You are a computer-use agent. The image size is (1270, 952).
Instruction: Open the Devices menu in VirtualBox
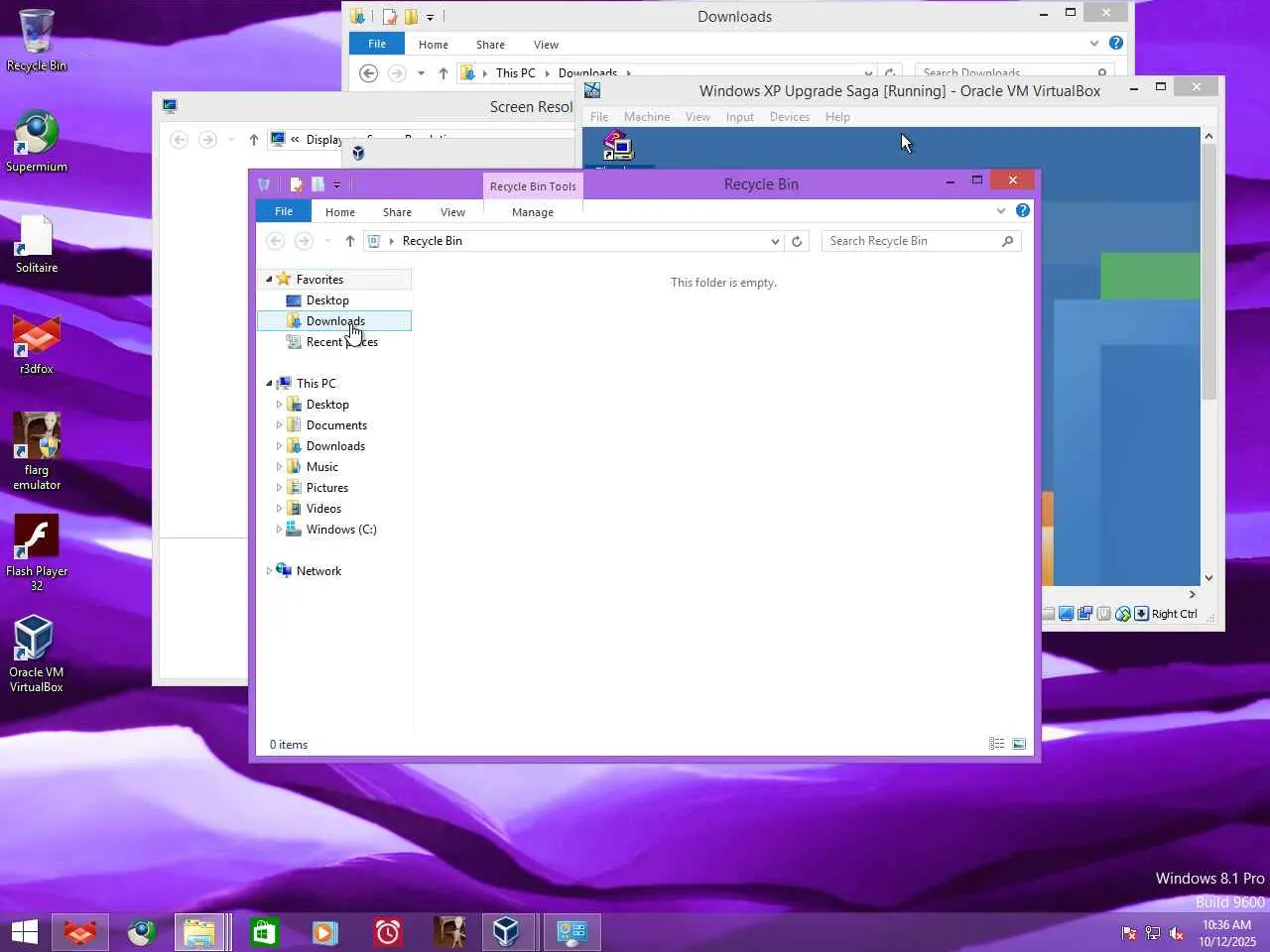click(790, 117)
